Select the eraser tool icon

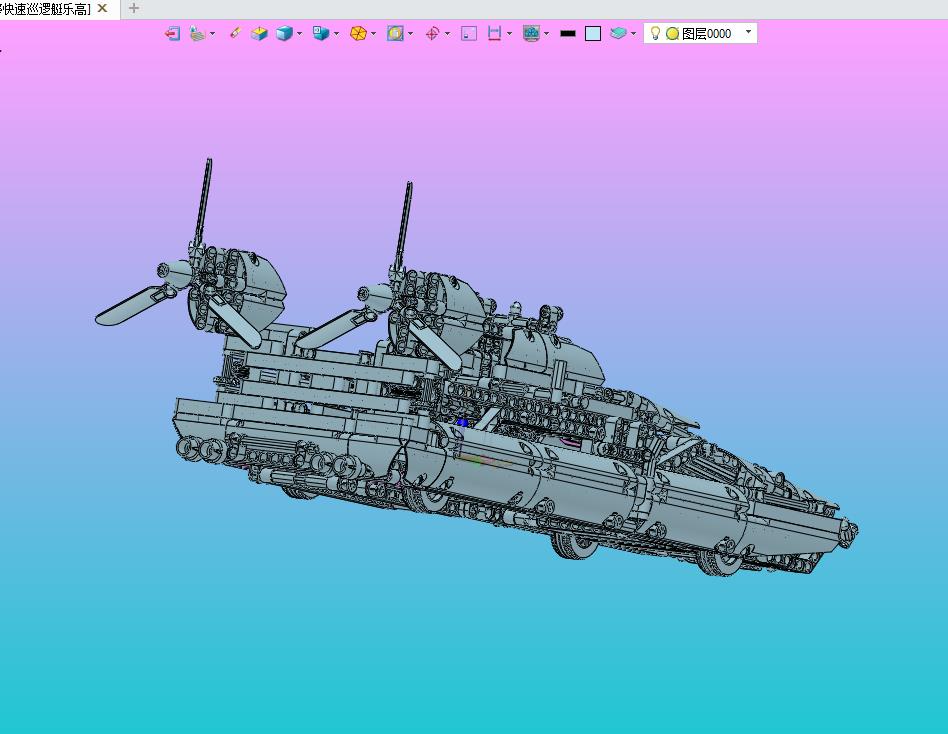point(235,33)
